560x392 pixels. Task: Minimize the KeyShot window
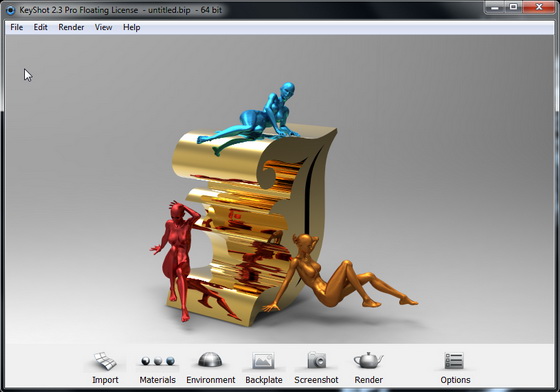click(495, 7)
